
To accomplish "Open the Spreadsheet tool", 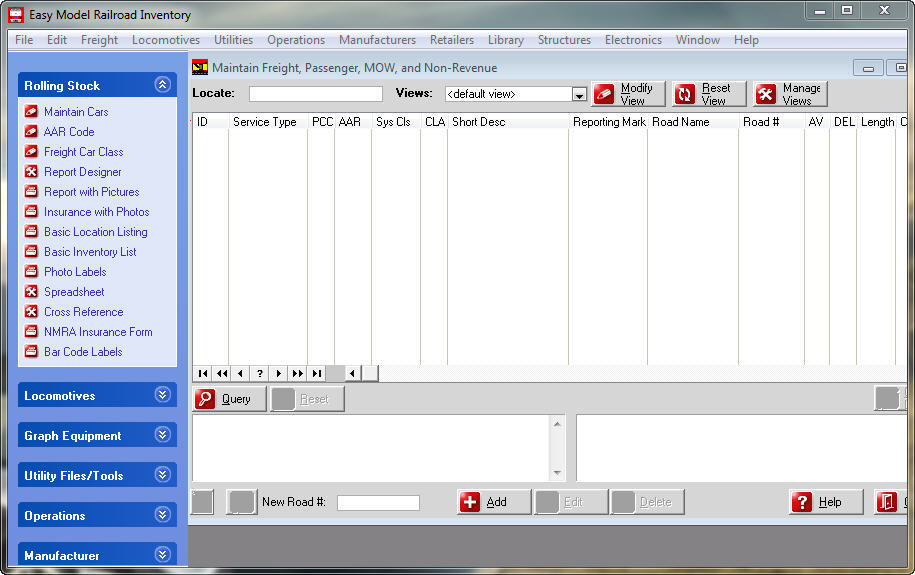I will (74, 291).
